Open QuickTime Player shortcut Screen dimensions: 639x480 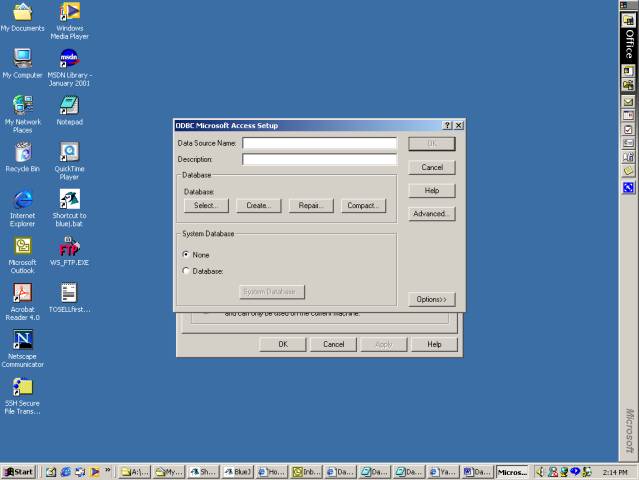69,161
